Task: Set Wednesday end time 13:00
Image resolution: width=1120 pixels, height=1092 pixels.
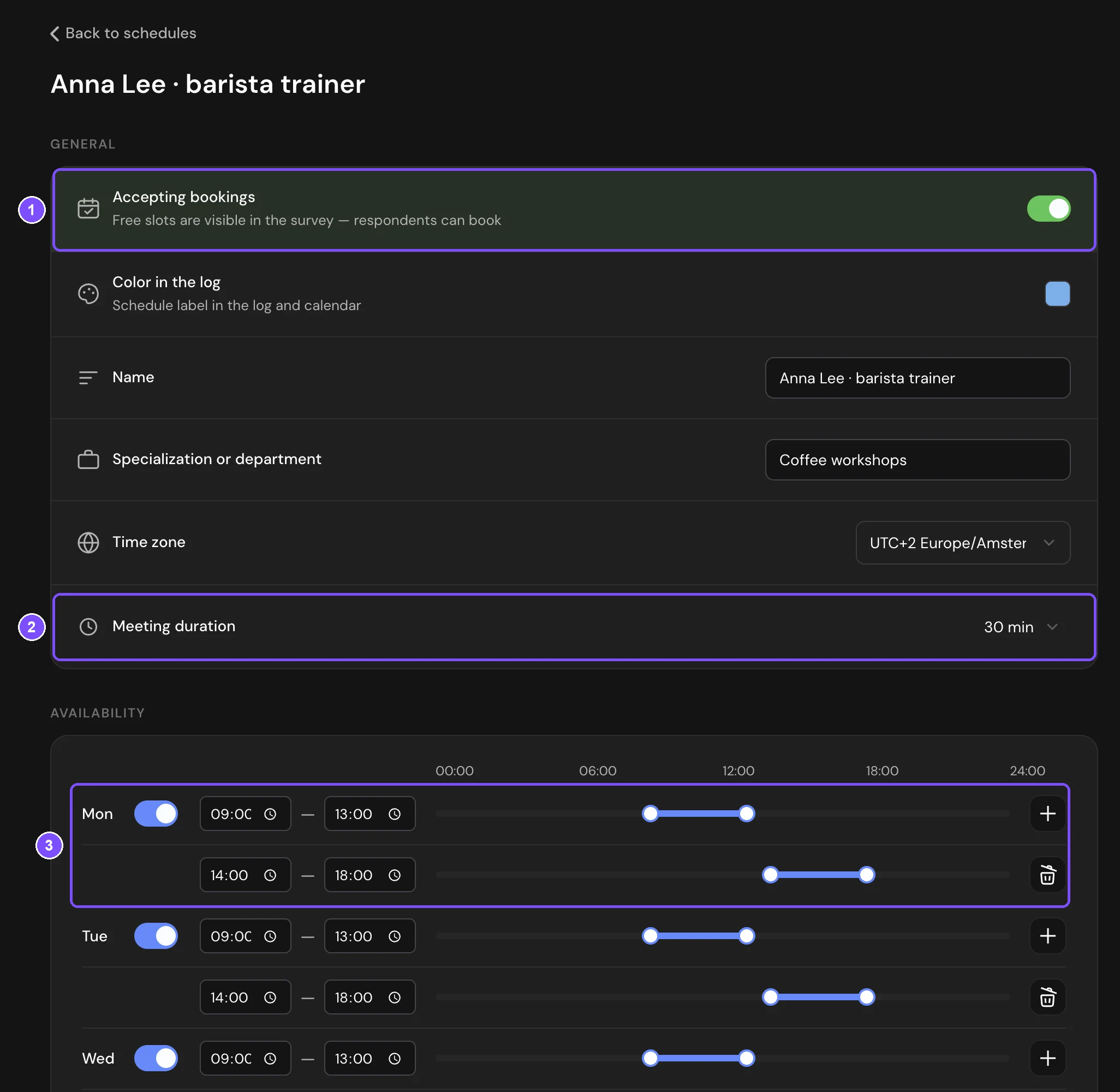Action: pos(370,1058)
